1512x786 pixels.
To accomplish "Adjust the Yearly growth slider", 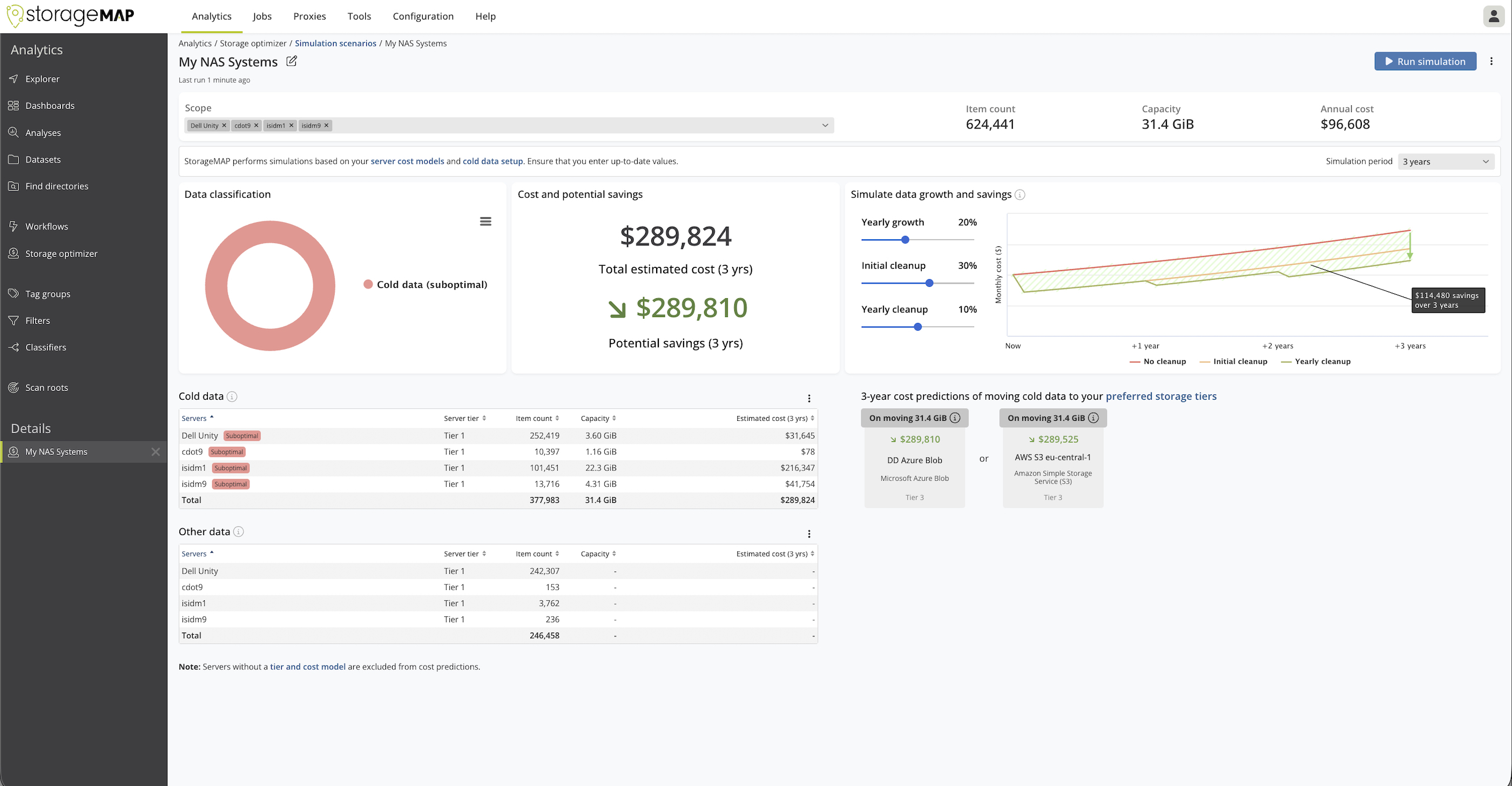I will point(905,239).
